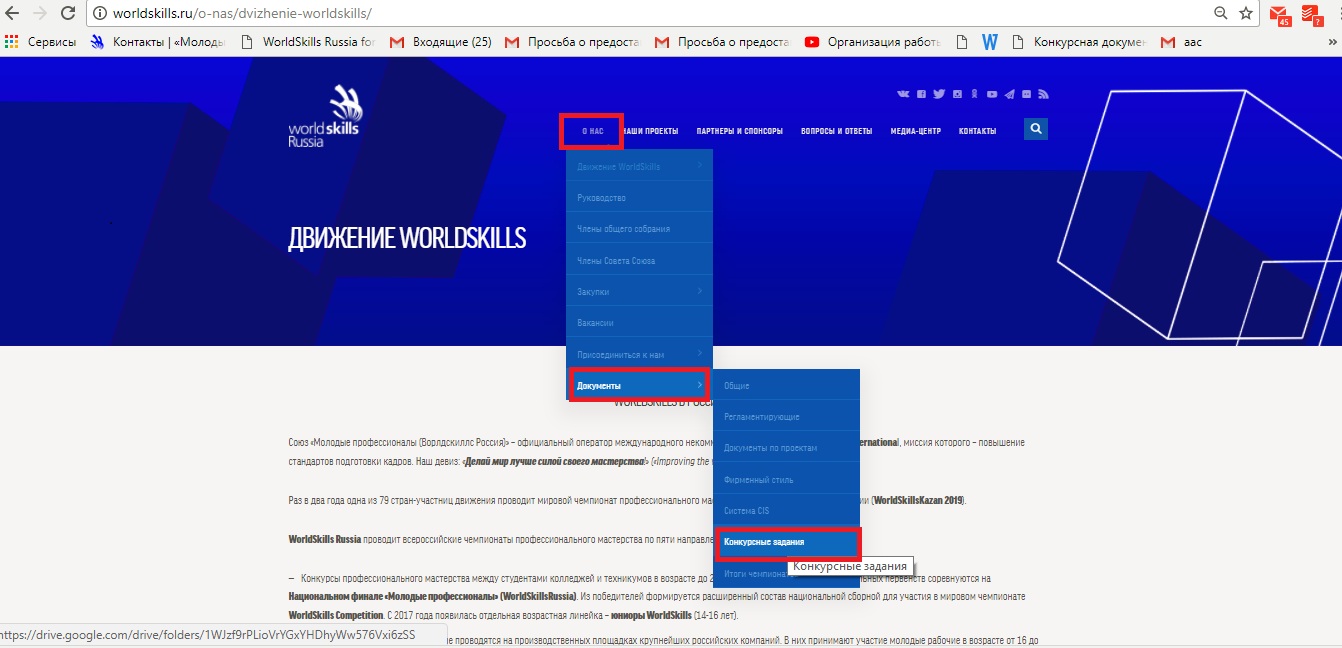Select Конкурсные задания submenu item
The image size is (1342, 648).
point(786,542)
